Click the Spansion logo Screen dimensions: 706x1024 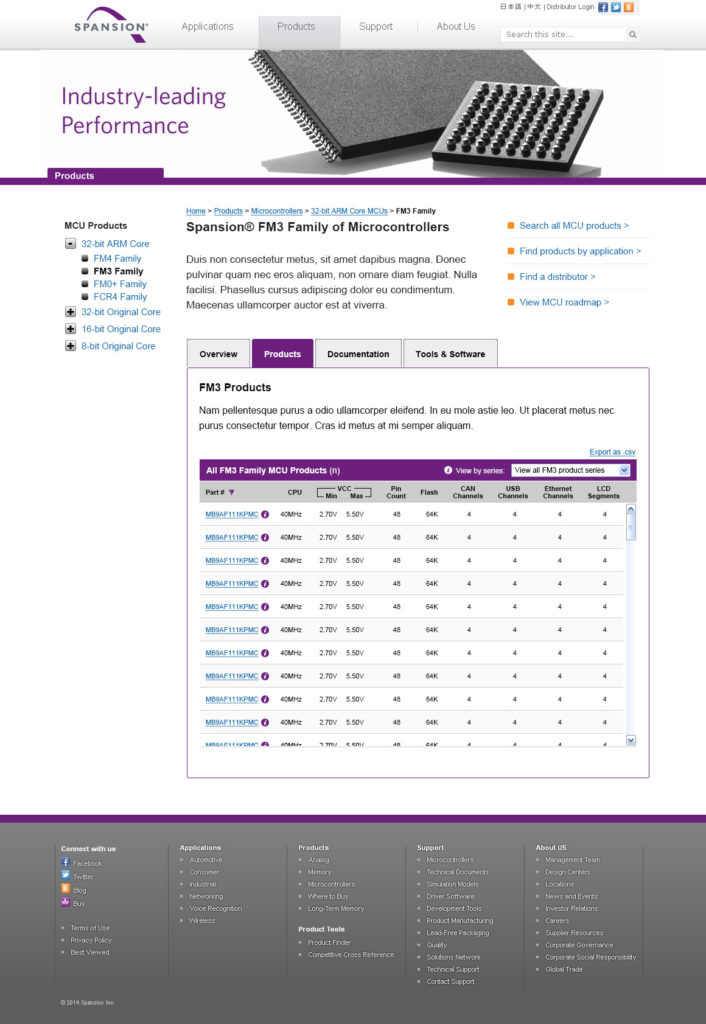[111, 24]
